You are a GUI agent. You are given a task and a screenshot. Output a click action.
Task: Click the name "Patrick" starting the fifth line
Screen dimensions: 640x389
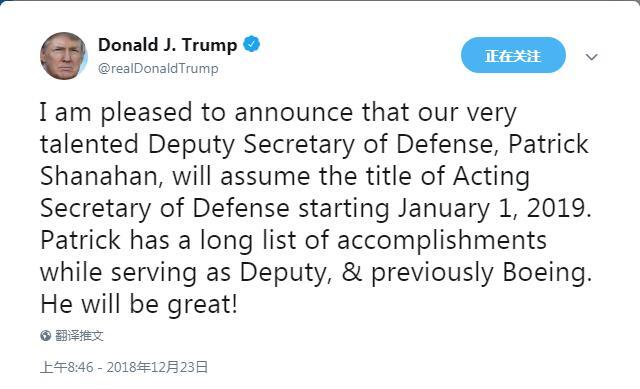tap(80, 240)
